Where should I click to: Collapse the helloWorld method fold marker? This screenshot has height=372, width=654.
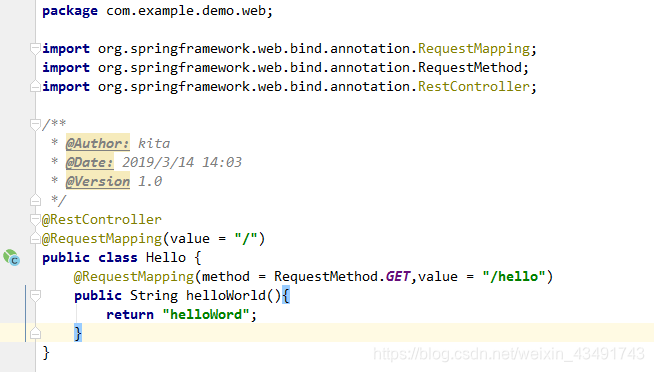pos(35,296)
